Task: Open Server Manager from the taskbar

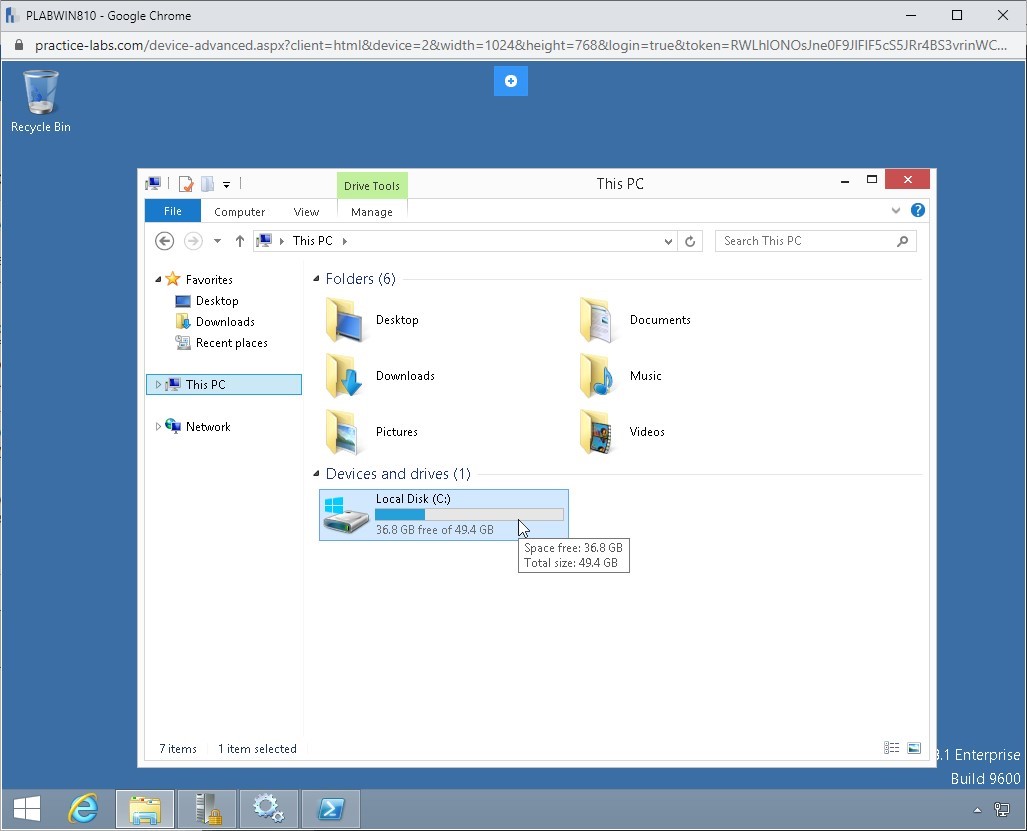Action: (x=208, y=809)
